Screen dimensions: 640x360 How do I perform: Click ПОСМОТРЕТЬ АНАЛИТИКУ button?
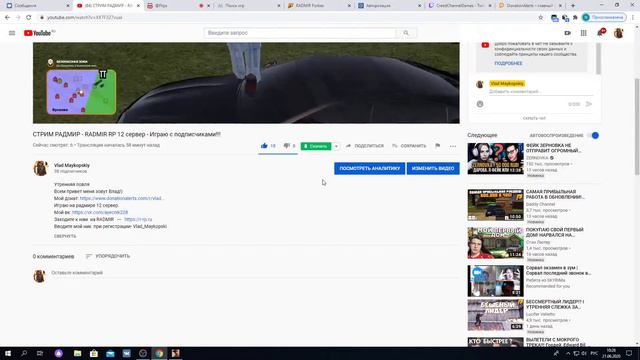(x=370, y=169)
